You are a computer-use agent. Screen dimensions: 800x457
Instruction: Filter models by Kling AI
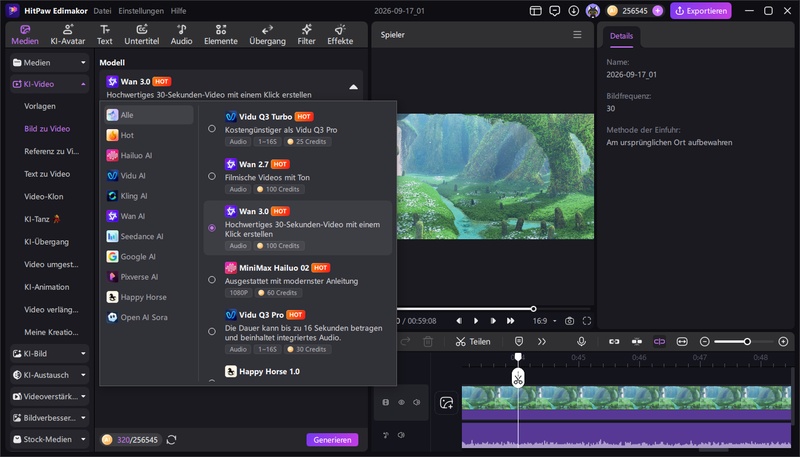point(149,196)
